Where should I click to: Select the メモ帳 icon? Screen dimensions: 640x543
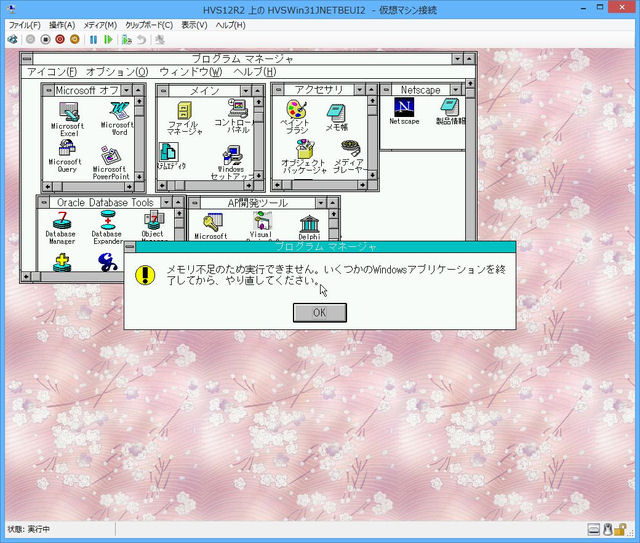[337, 118]
